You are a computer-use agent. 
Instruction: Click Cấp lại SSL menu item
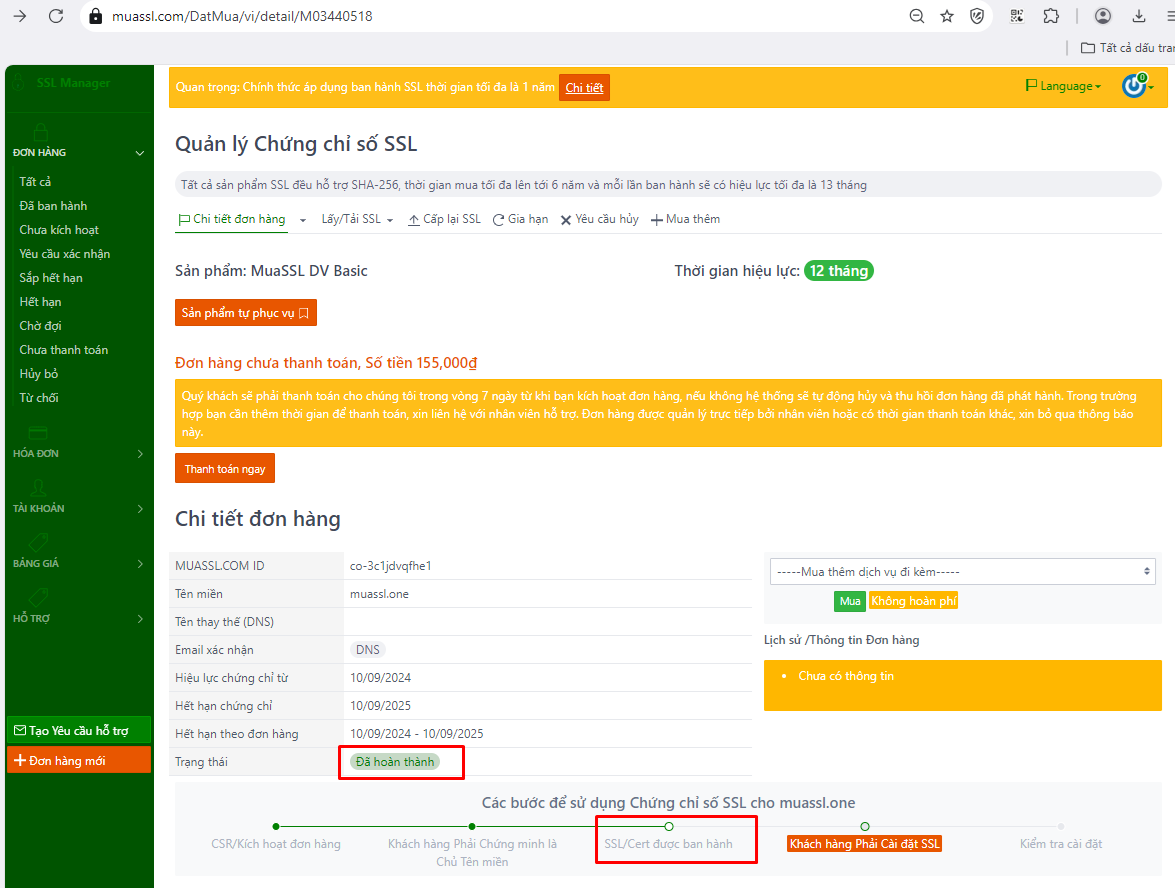[444, 219]
